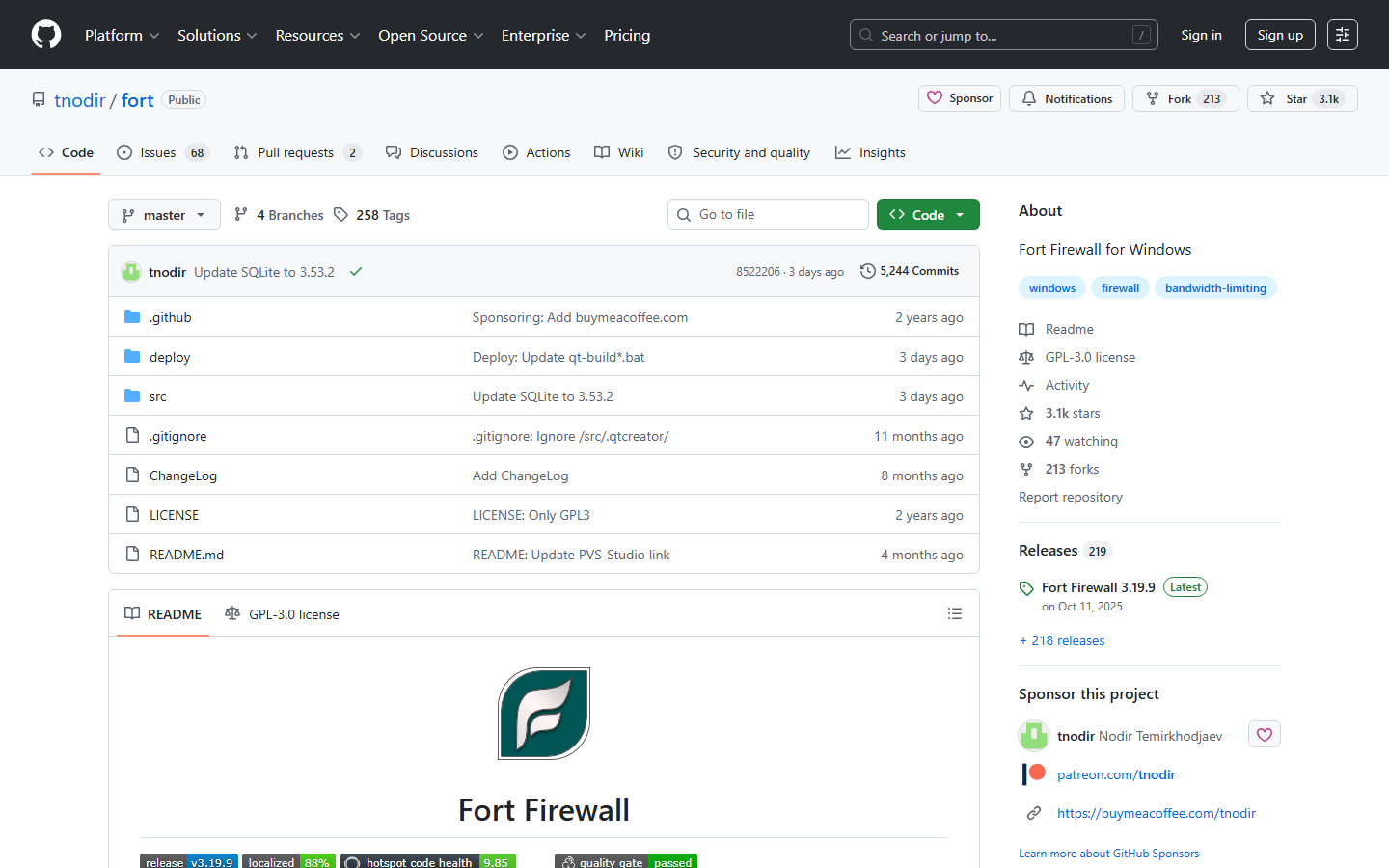Select the Code tab
The height and width of the screenshot is (868, 1389).
tap(66, 152)
